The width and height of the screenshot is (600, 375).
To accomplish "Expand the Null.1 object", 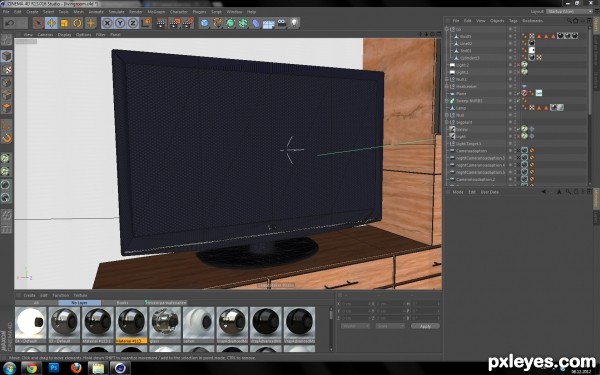I will pyautogui.click(x=447, y=79).
